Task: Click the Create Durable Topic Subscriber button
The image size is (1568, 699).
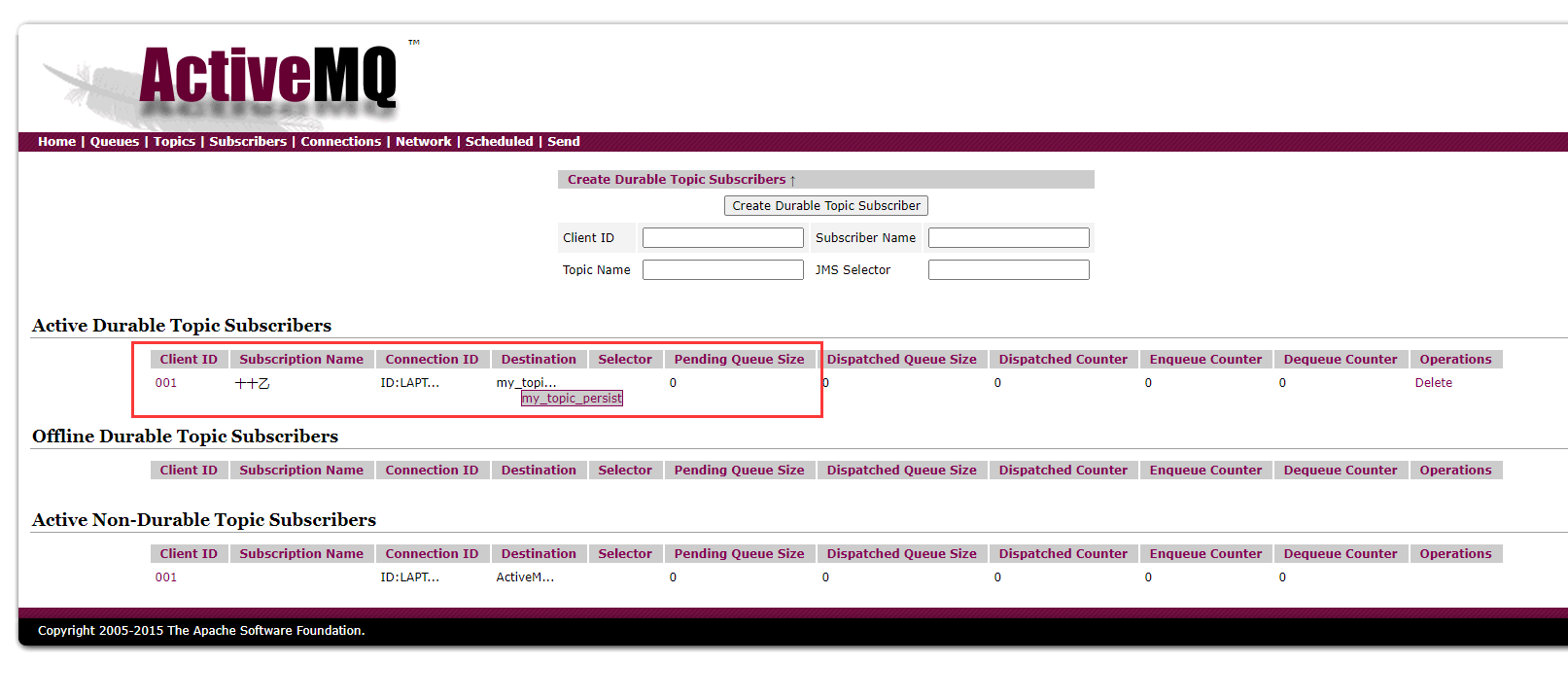Action: coord(826,206)
